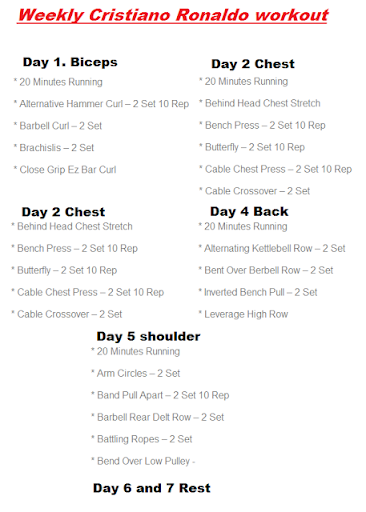Click the Day 4 Back heading
Viewport: 366px width, 512px height.
tap(249, 212)
